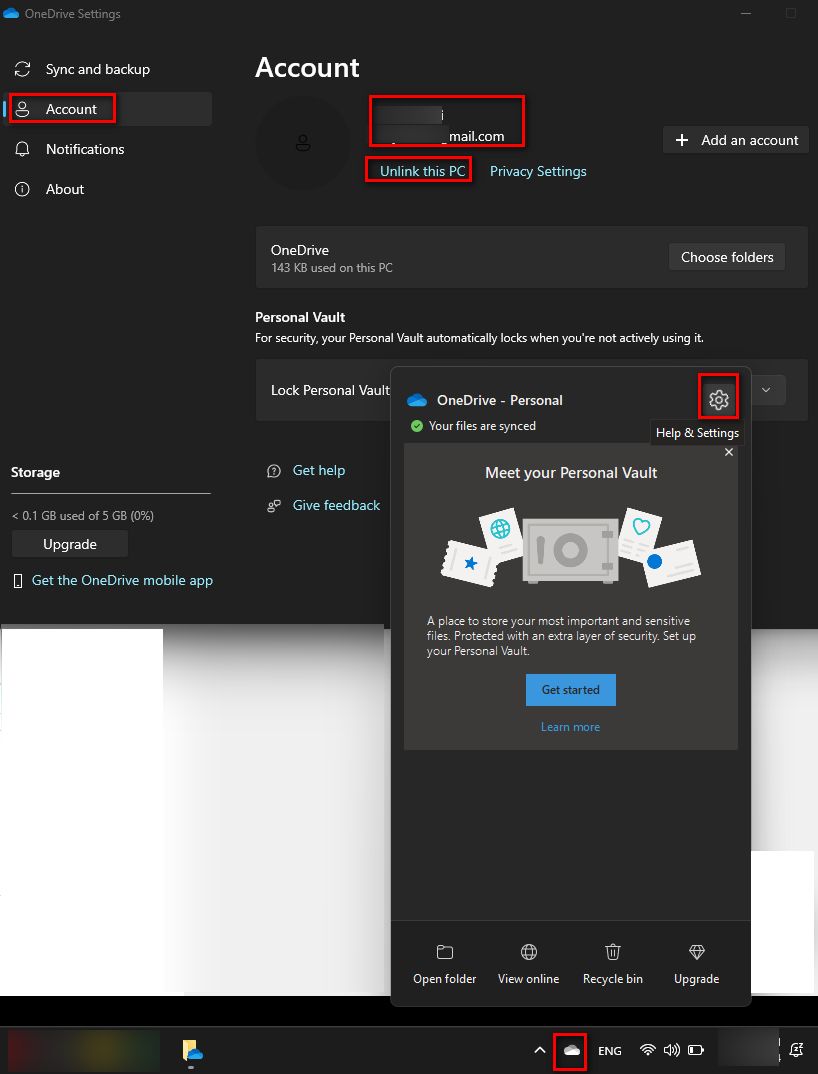Switch to the Notifications section

tap(84, 148)
